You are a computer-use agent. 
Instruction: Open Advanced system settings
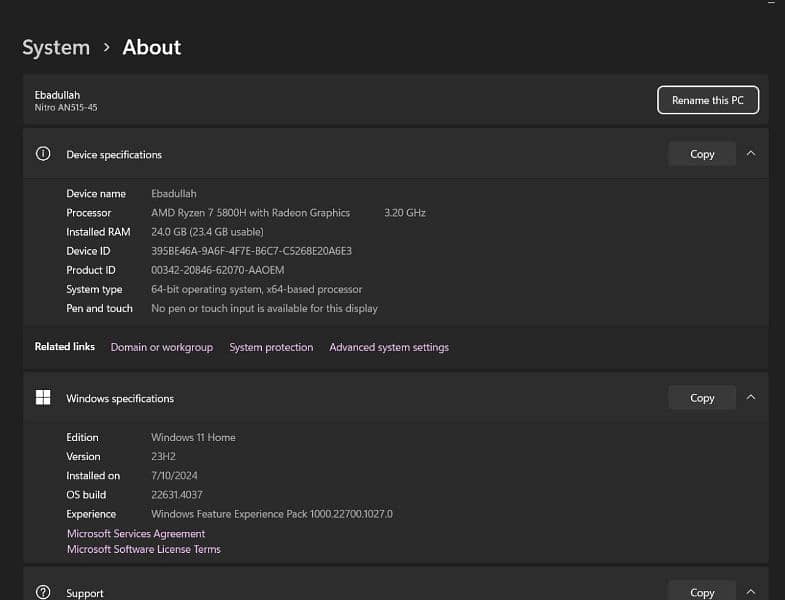[x=389, y=347]
